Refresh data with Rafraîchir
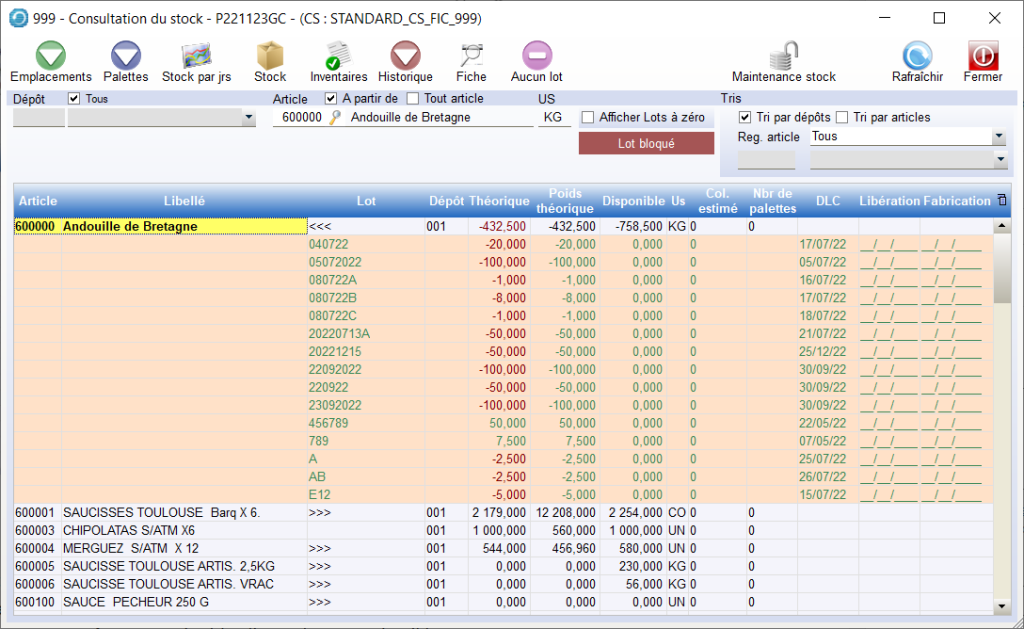The height and width of the screenshot is (629, 1024). [917, 57]
